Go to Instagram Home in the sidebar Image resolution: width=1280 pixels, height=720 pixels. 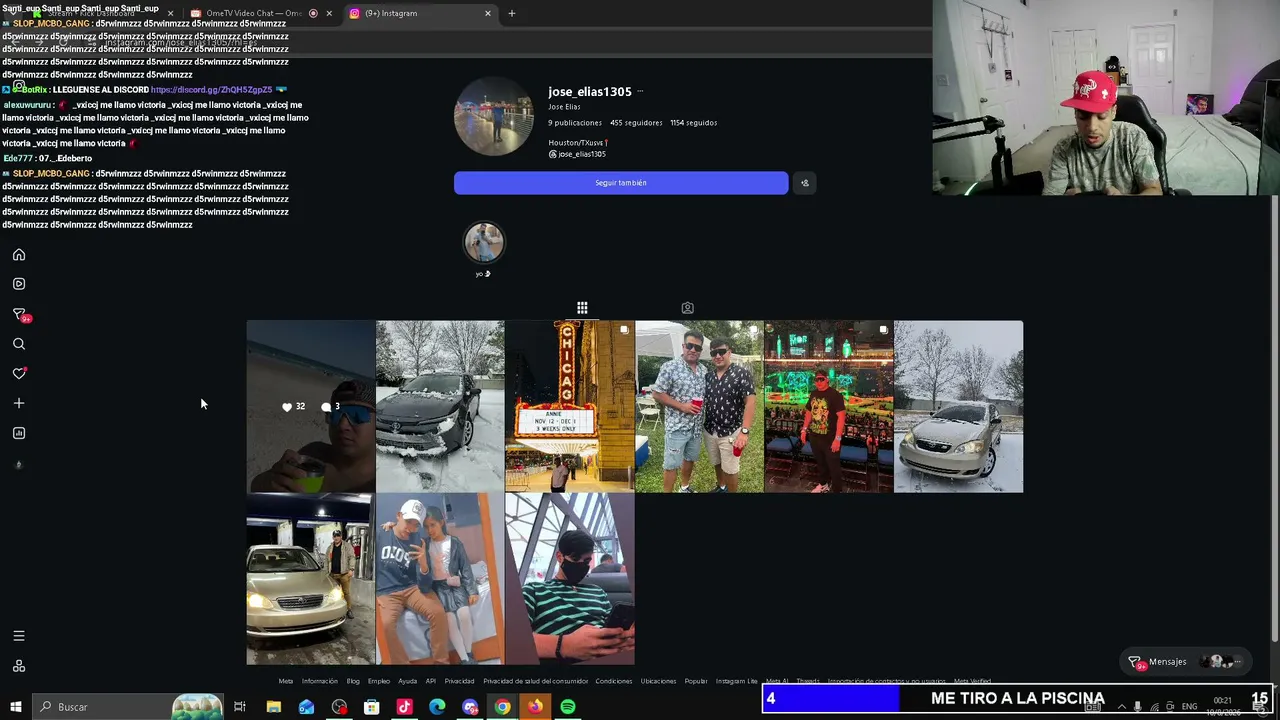[x=19, y=255]
